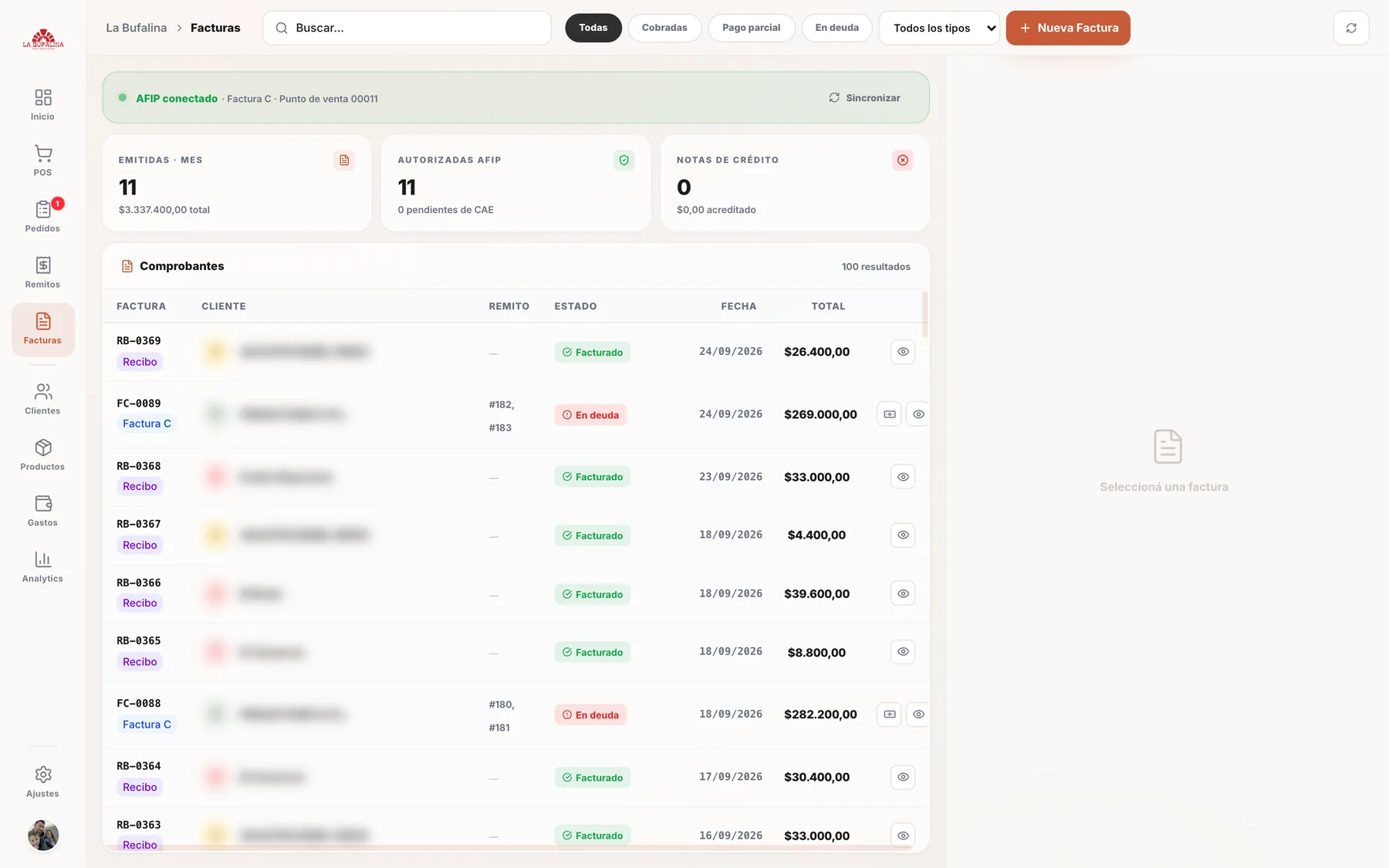View invoice RB-0366 with eye icon
The image size is (1389, 868).
click(x=903, y=593)
